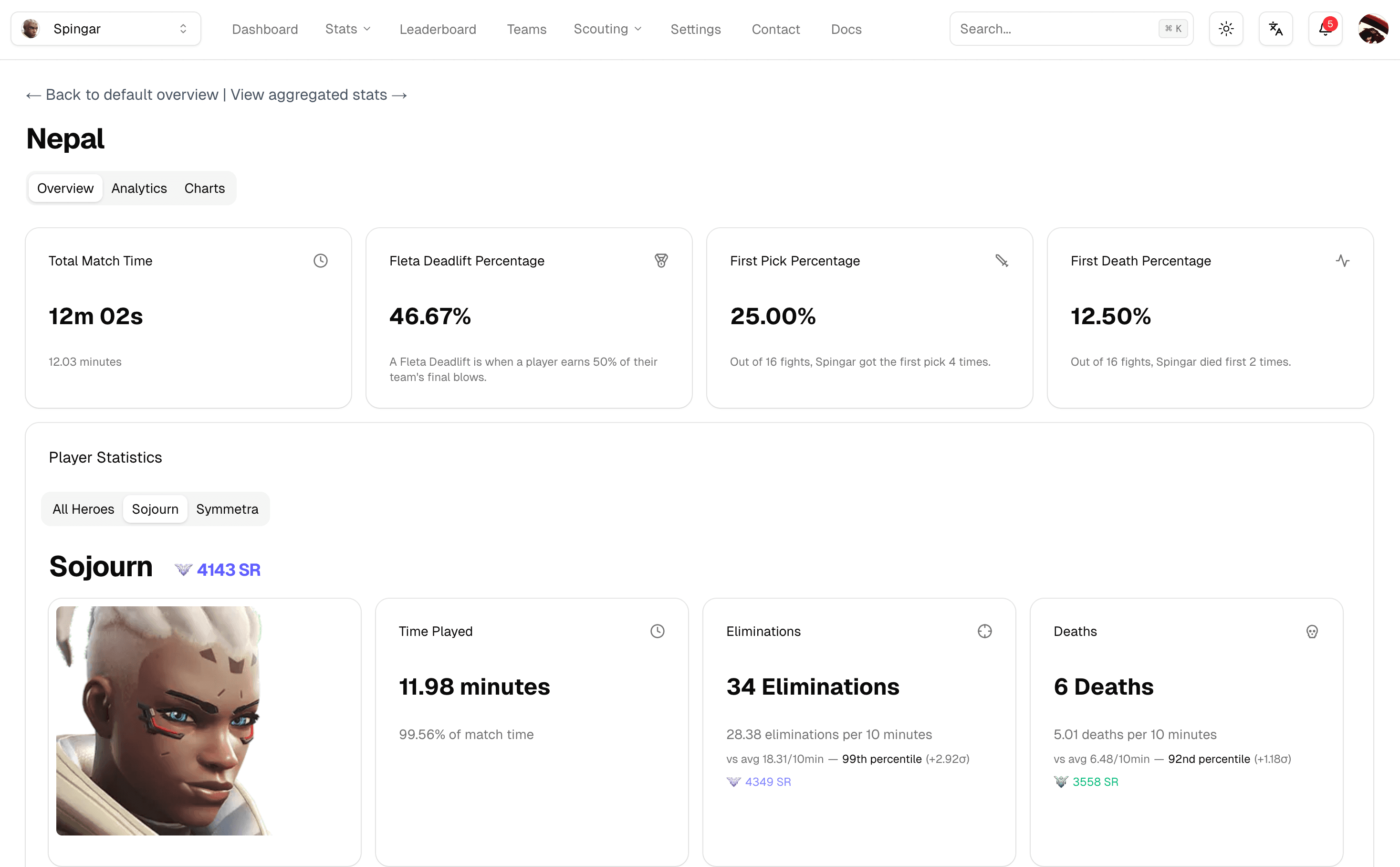The height and width of the screenshot is (867, 1400).
Task: Click the activity icon on First Death Percentage card
Action: pyautogui.click(x=1343, y=260)
